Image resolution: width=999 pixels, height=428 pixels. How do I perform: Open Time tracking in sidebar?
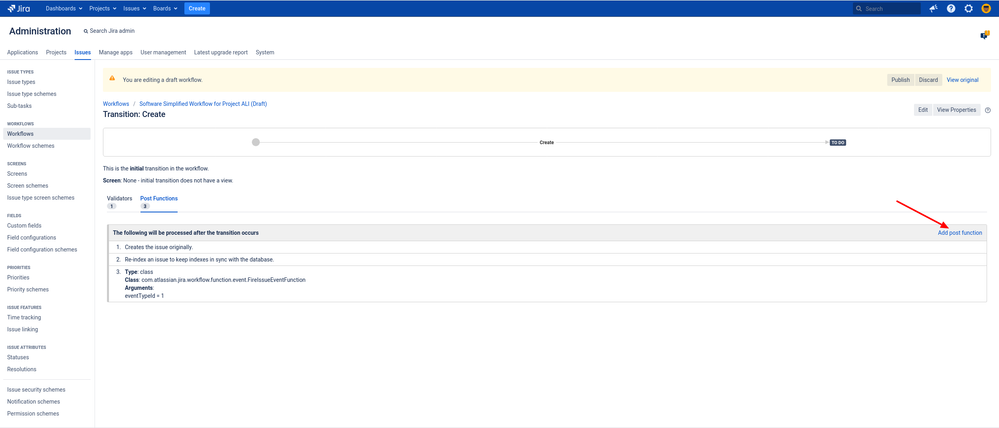(24, 317)
